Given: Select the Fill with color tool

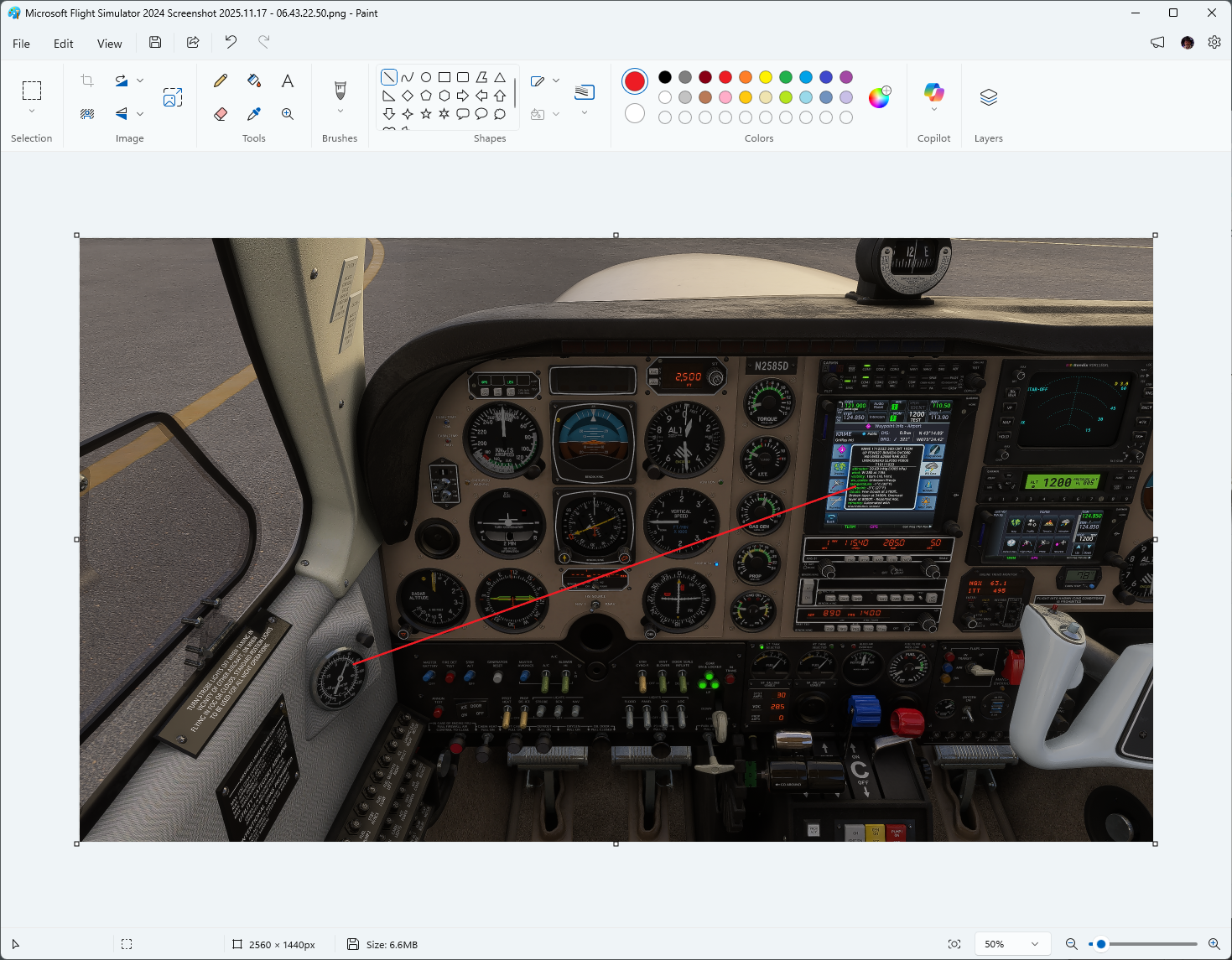Looking at the screenshot, I should (254, 80).
